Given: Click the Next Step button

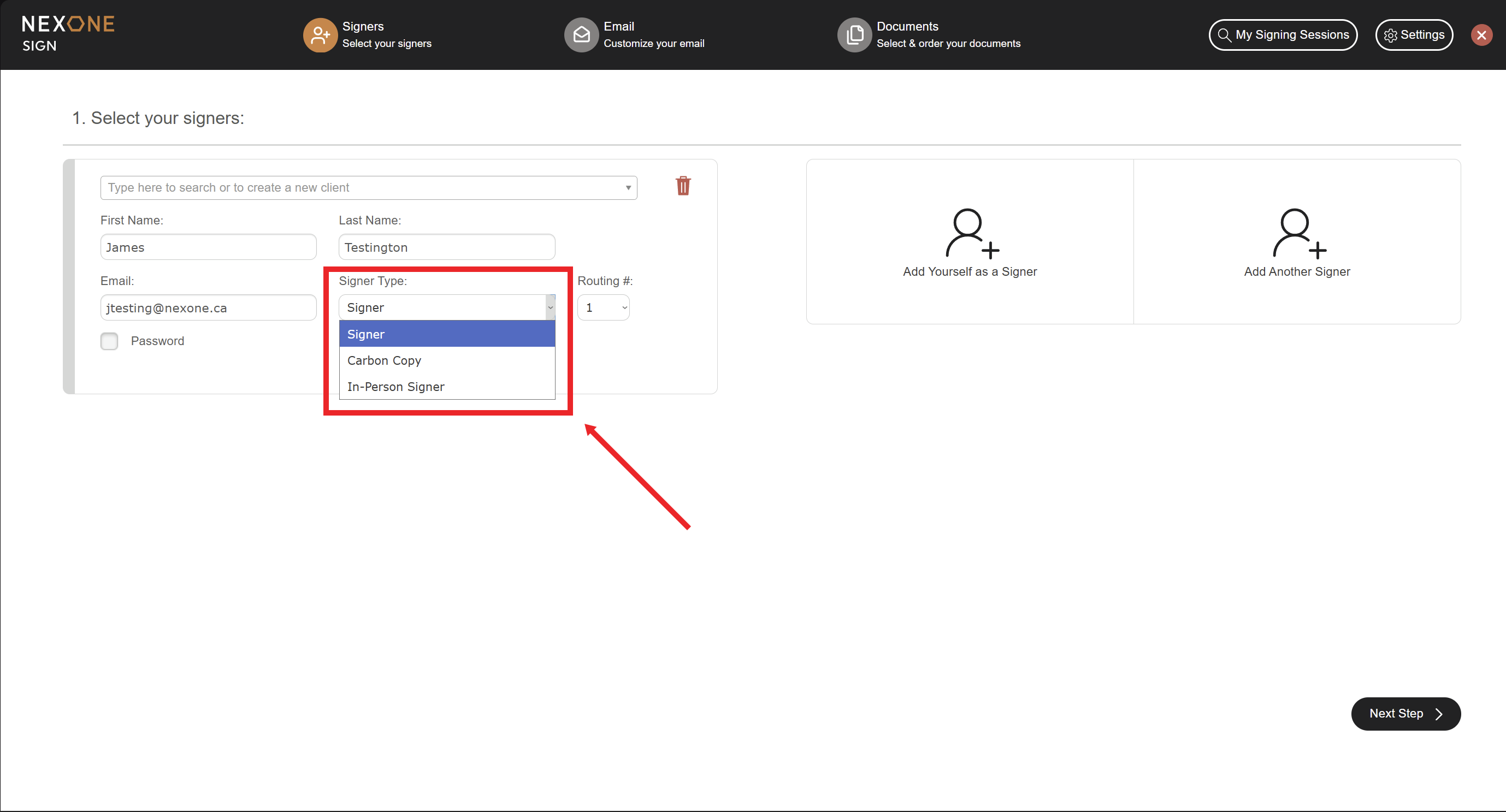Looking at the screenshot, I should [x=1405, y=713].
